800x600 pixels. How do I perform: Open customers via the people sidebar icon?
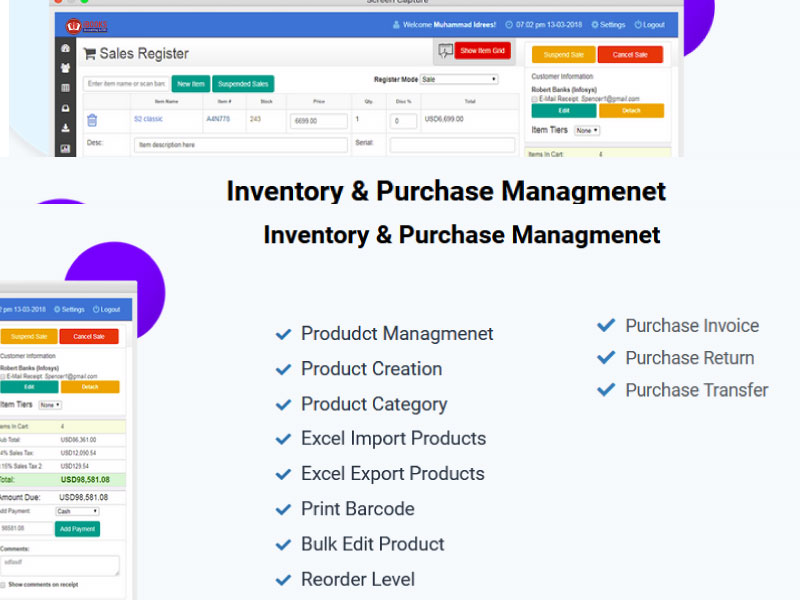[x=65, y=68]
